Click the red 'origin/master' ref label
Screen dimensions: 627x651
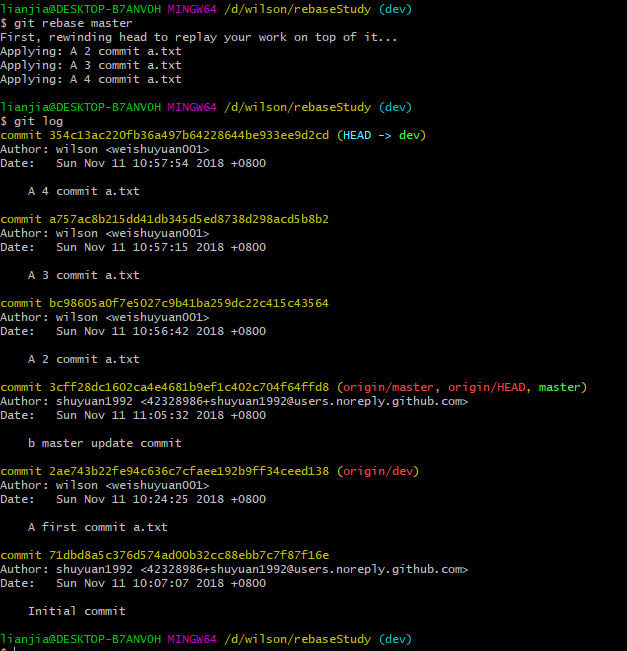pyautogui.click(x=388, y=387)
